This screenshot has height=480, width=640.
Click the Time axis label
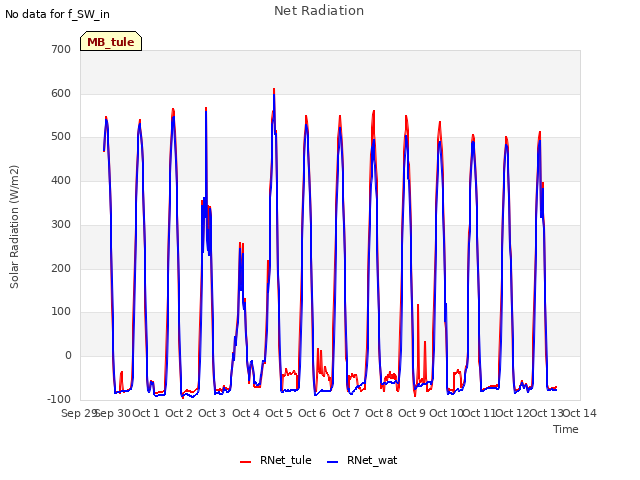(x=566, y=429)
